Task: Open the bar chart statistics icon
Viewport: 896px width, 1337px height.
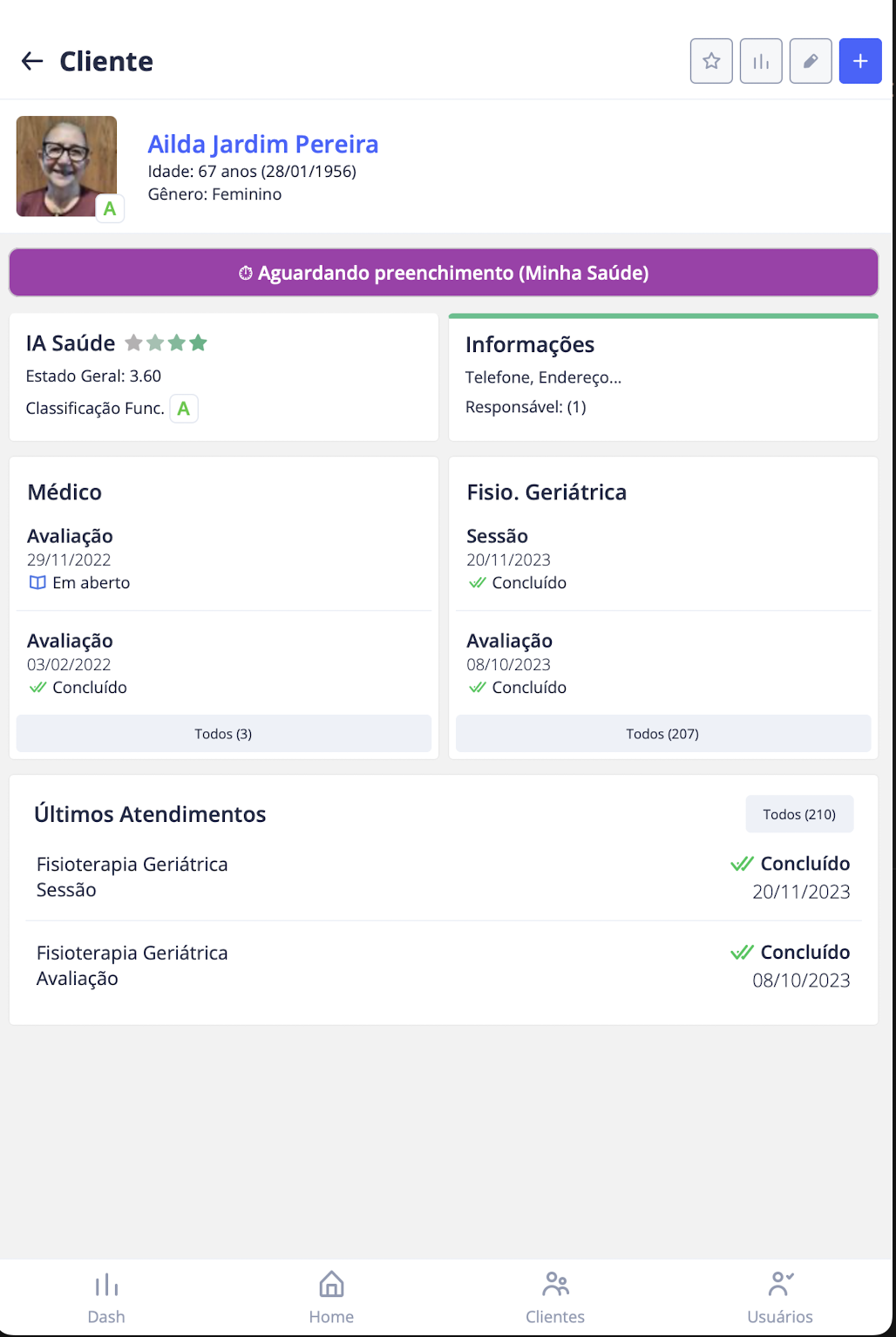Action: click(760, 61)
